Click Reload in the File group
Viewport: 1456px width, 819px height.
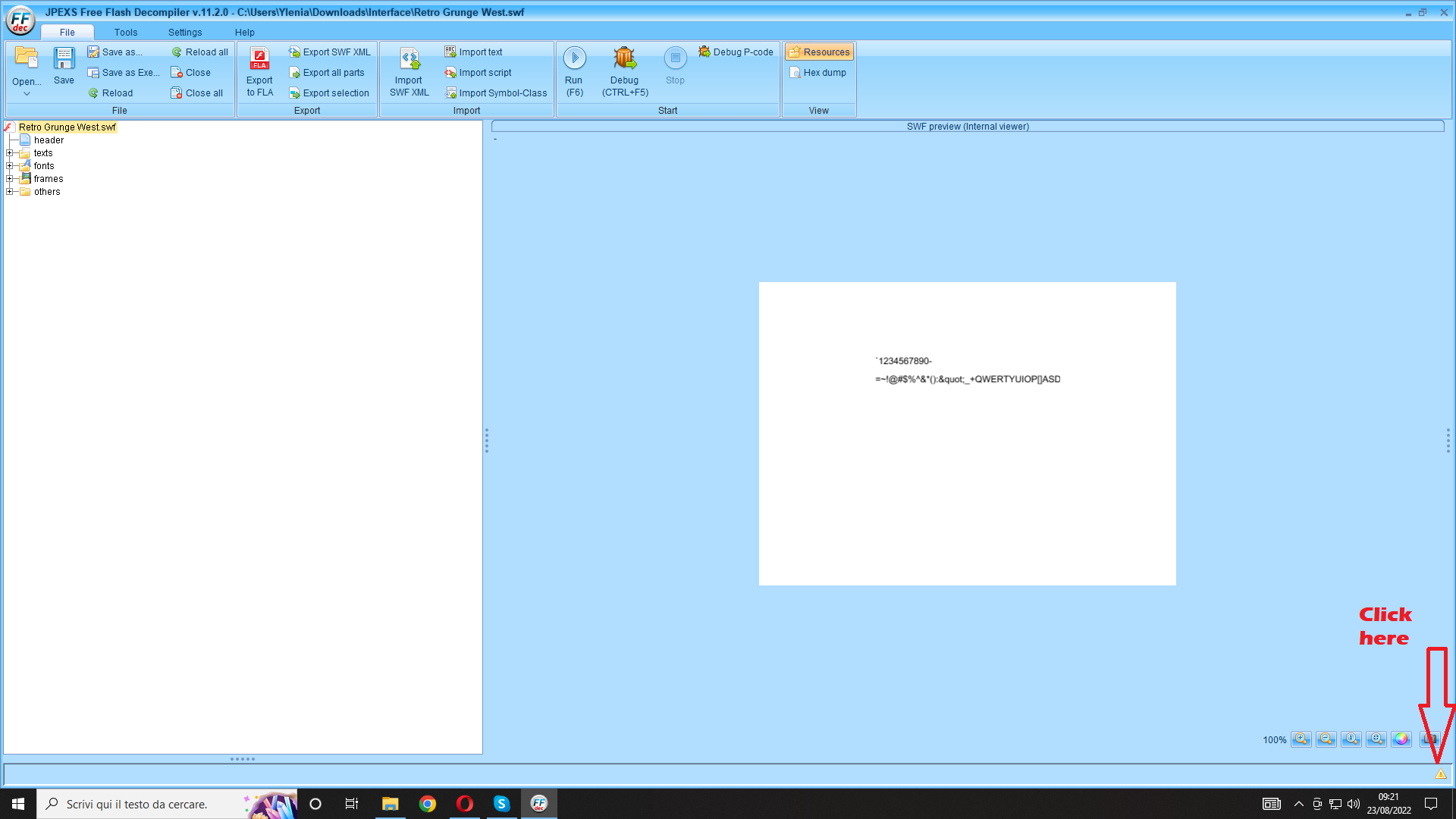click(x=110, y=93)
